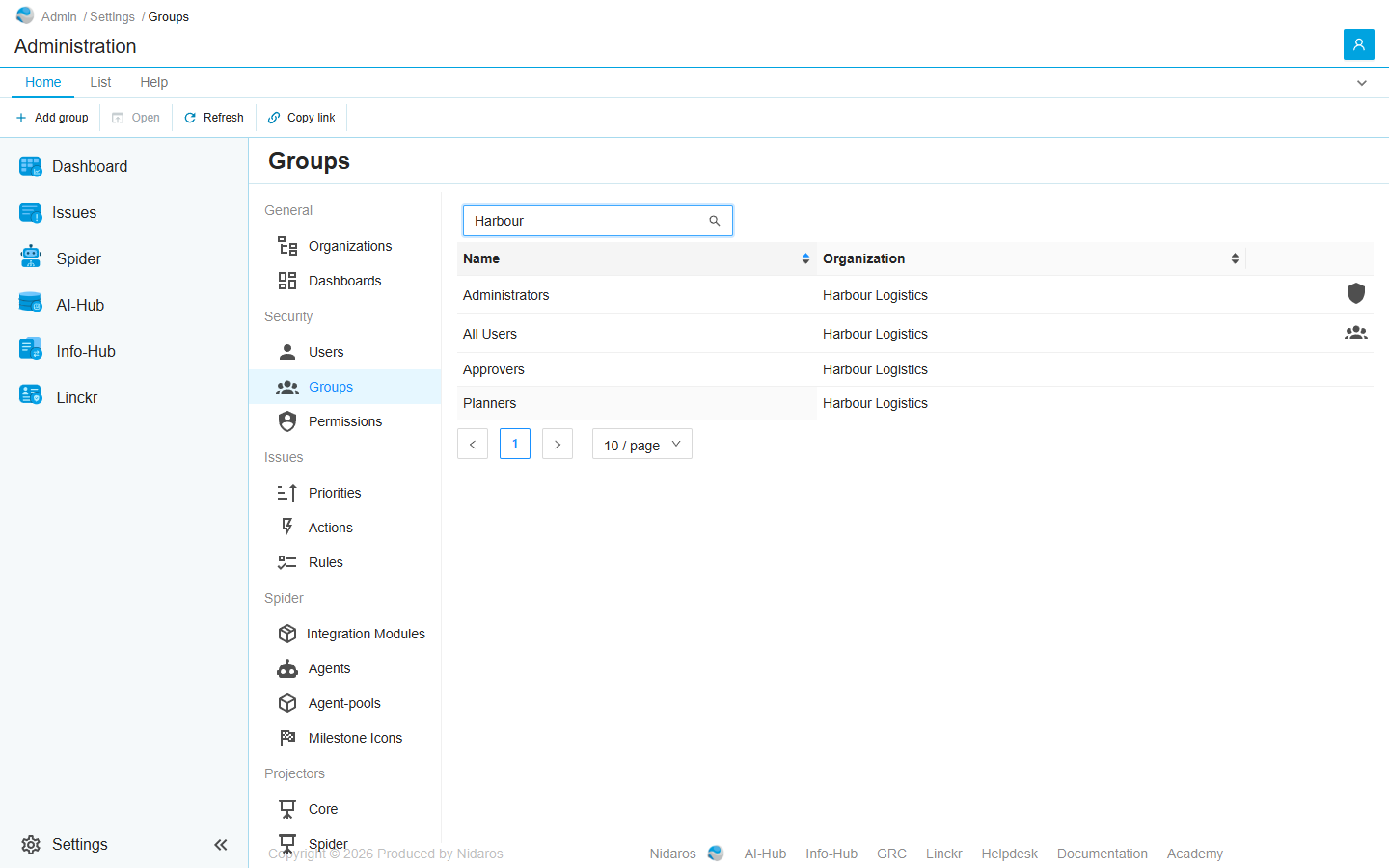Click Harbour Logistics in the Planners row
Image resolution: width=1389 pixels, height=868 pixels.
[875, 403]
